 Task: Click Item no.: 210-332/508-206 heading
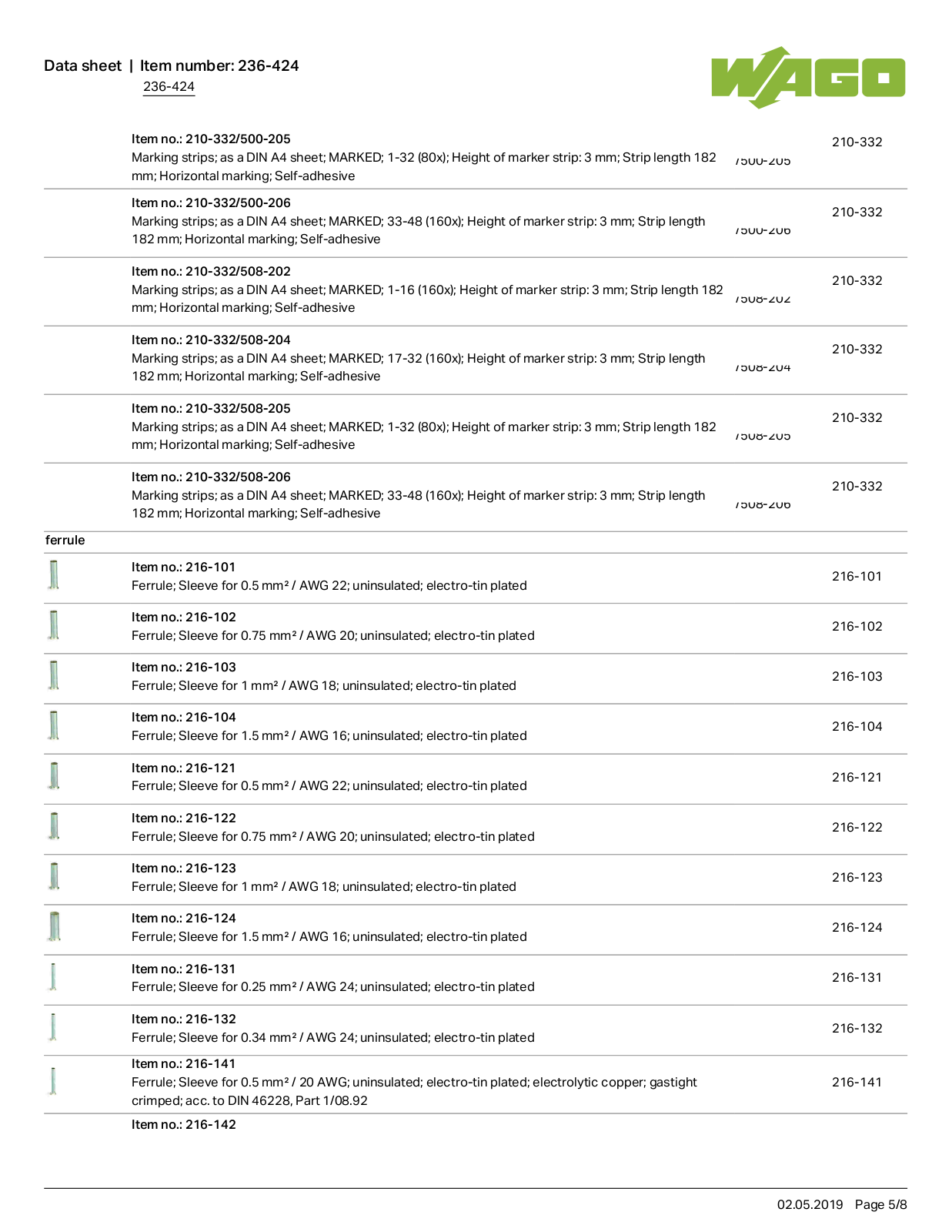pyautogui.click(x=211, y=477)
